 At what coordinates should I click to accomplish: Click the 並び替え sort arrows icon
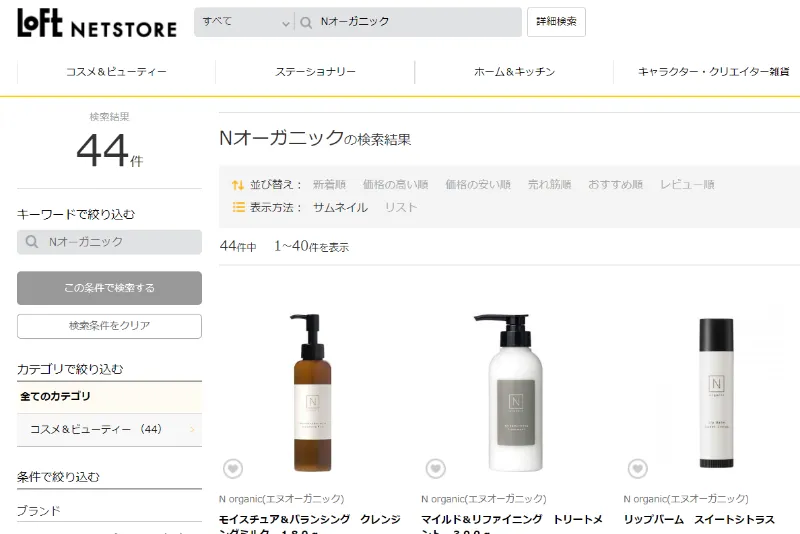pos(238,185)
